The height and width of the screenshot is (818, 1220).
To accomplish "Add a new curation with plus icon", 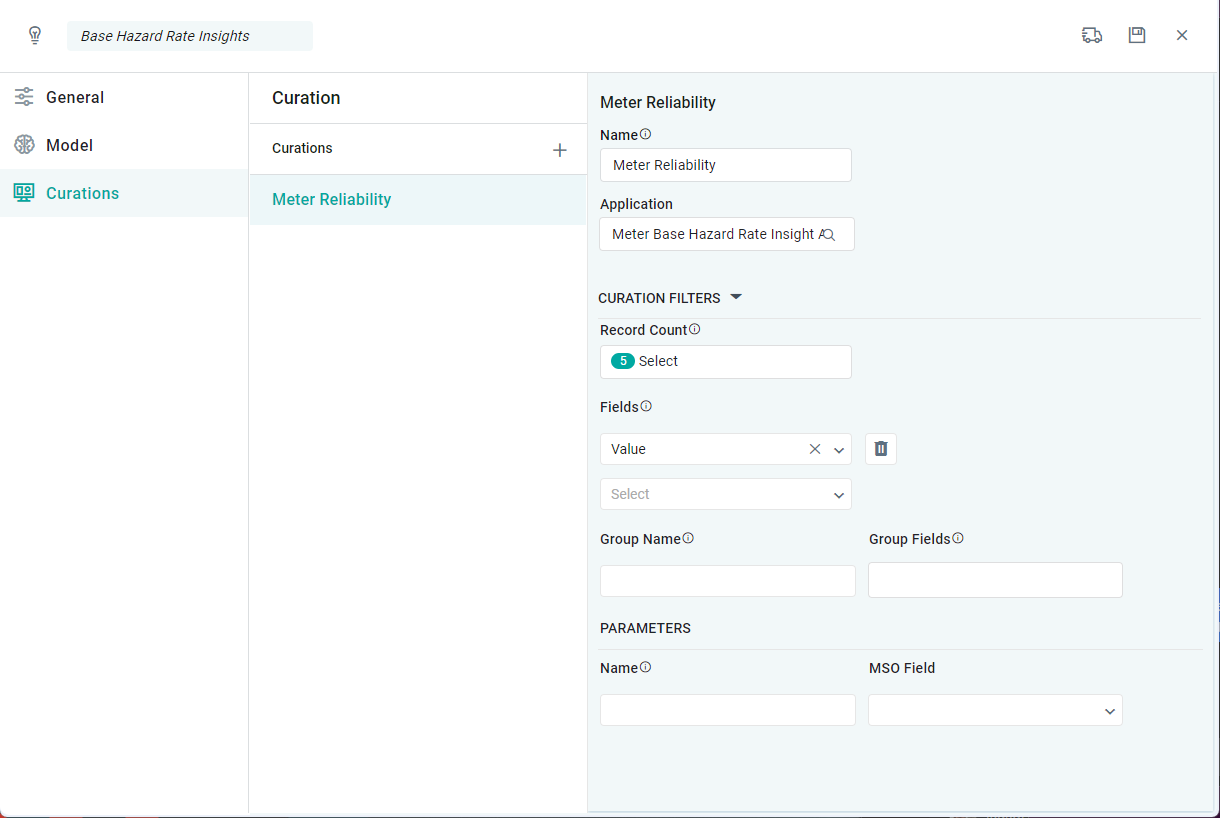I will [560, 150].
